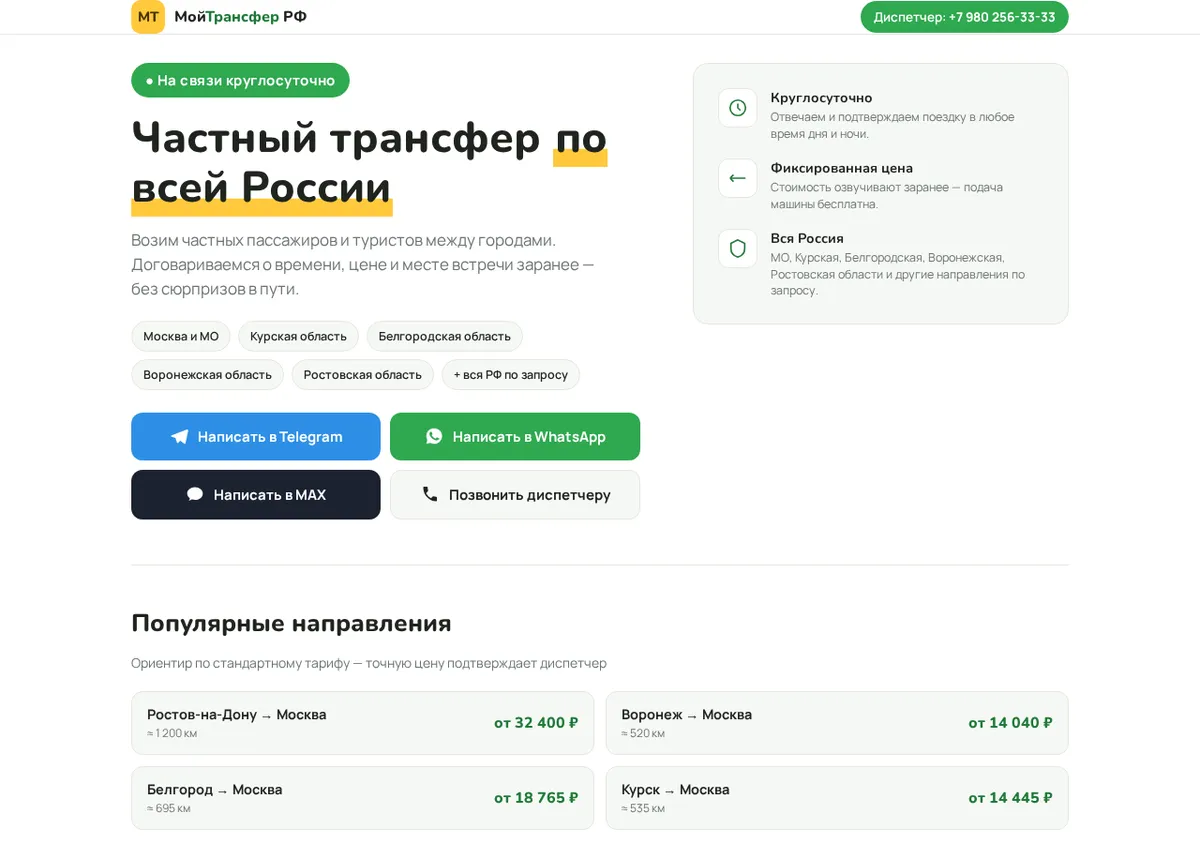Open the dispatcher phone number button in header
The image size is (1200, 844).
tap(964, 17)
